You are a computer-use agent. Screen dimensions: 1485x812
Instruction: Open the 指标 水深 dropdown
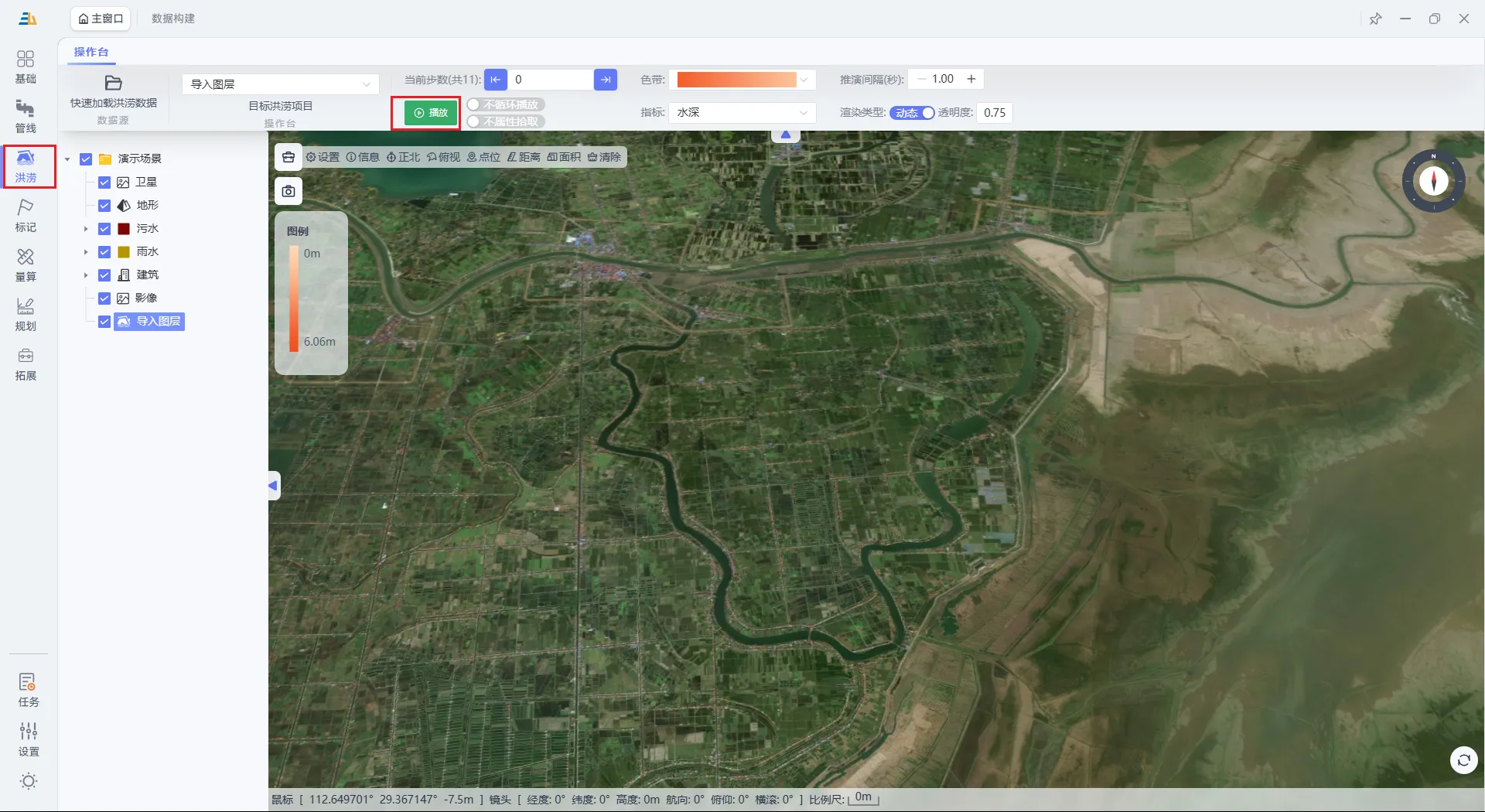[742, 113]
